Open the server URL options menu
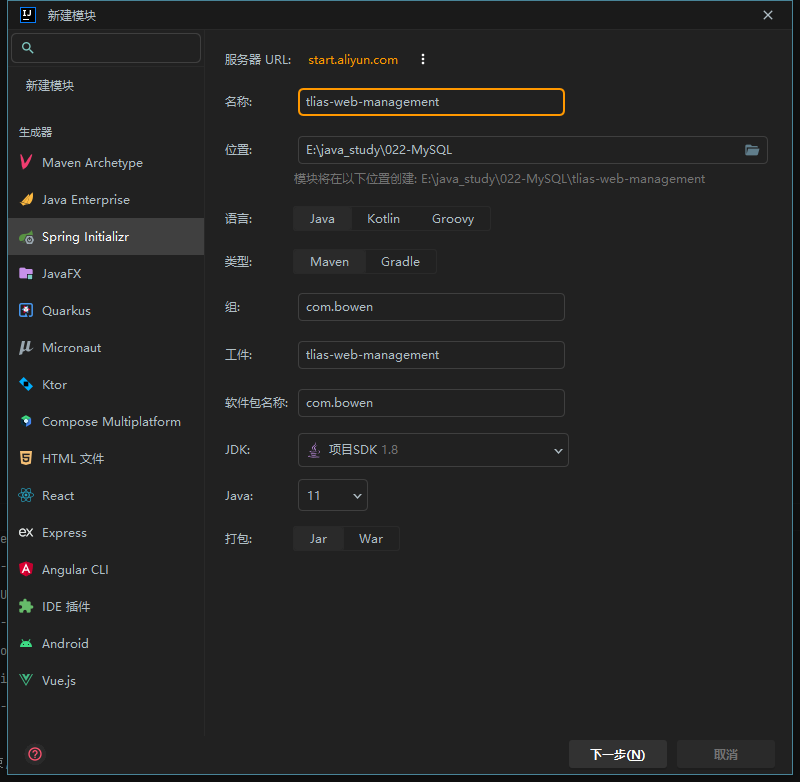The height and width of the screenshot is (782, 800). 422,59
